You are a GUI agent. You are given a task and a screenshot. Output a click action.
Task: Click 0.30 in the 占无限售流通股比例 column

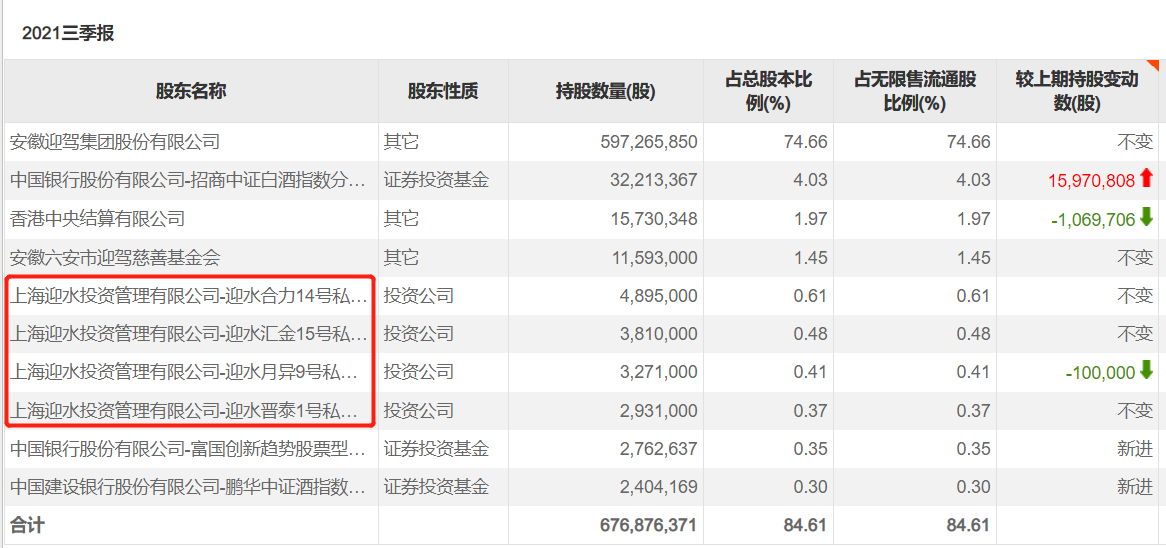[x=975, y=487]
